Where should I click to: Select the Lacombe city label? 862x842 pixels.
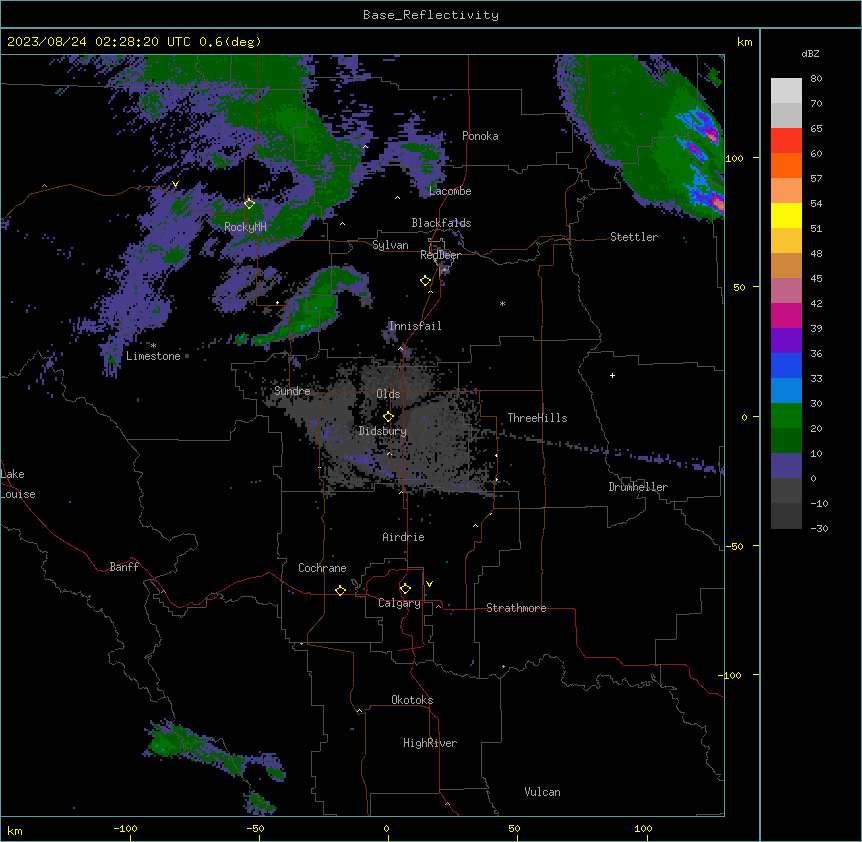click(450, 191)
